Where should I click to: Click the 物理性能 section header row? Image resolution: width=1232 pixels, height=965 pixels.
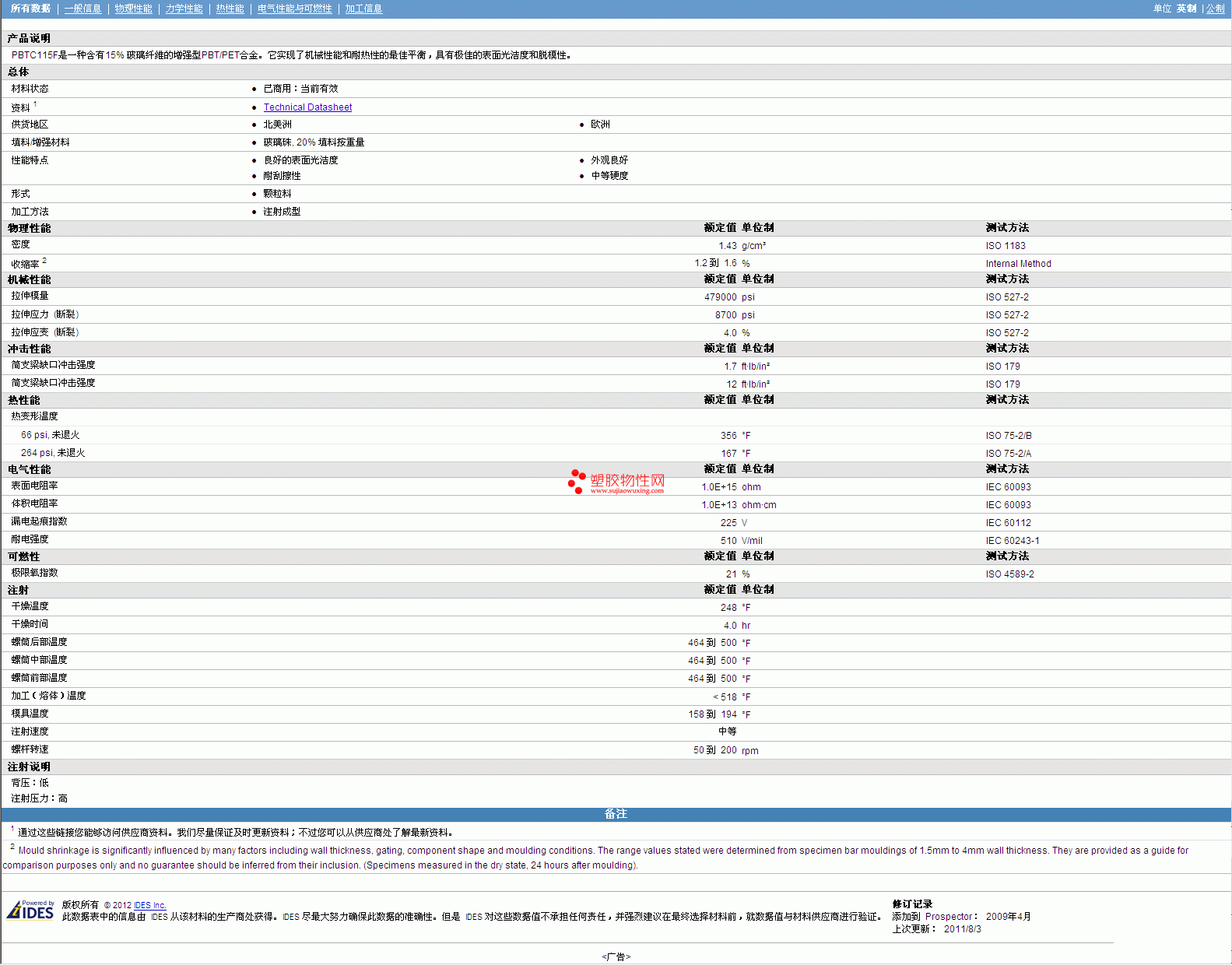pyautogui.click(x=30, y=228)
